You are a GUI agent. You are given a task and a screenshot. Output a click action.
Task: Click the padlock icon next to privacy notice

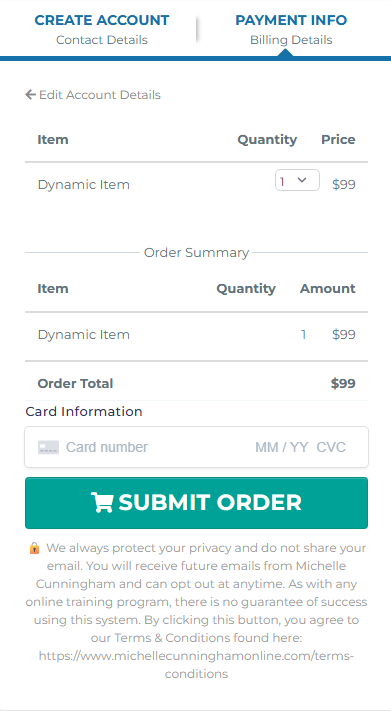point(34,548)
